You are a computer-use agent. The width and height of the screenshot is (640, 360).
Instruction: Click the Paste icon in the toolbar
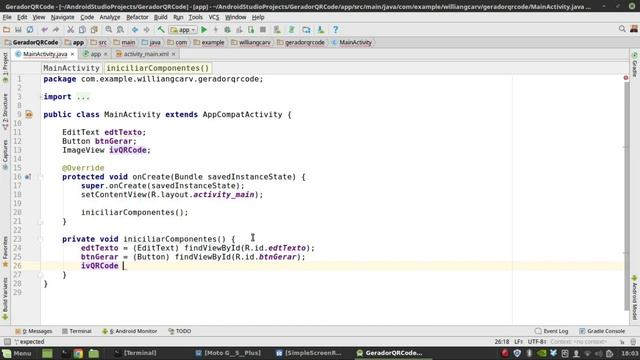[94, 29]
